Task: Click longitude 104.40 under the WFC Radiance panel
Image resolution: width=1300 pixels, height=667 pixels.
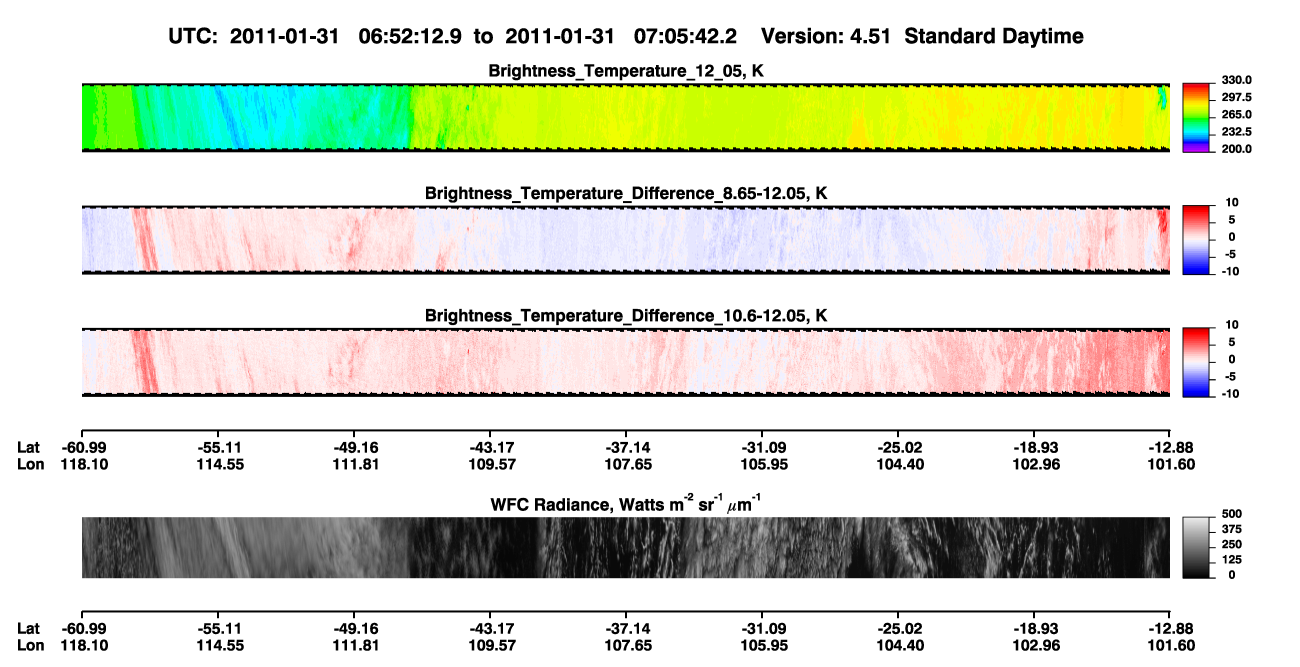Action: pyautogui.click(x=898, y=646)
